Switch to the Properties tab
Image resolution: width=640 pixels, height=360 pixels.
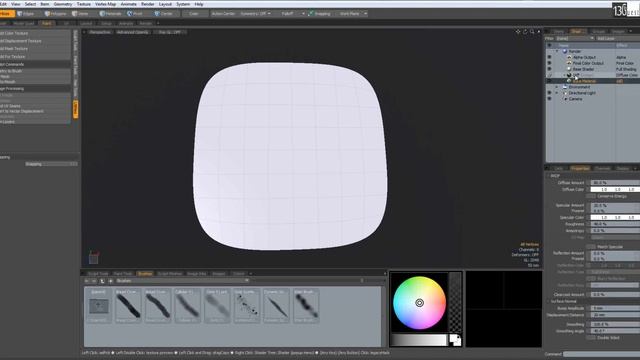pos(580,168)
